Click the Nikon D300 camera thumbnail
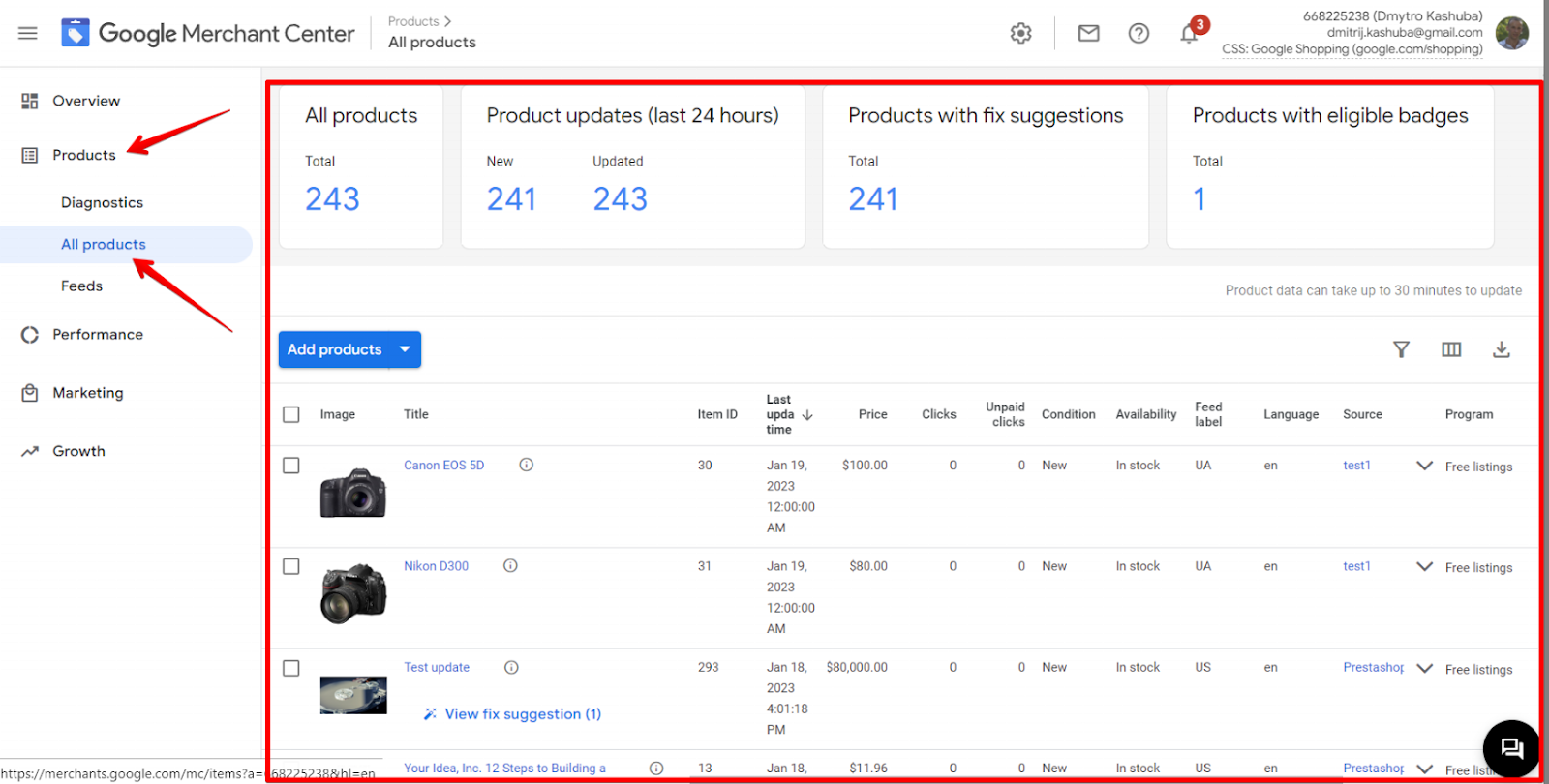Viewport: 1549px width, 784px height. click(x=353, y=593)
